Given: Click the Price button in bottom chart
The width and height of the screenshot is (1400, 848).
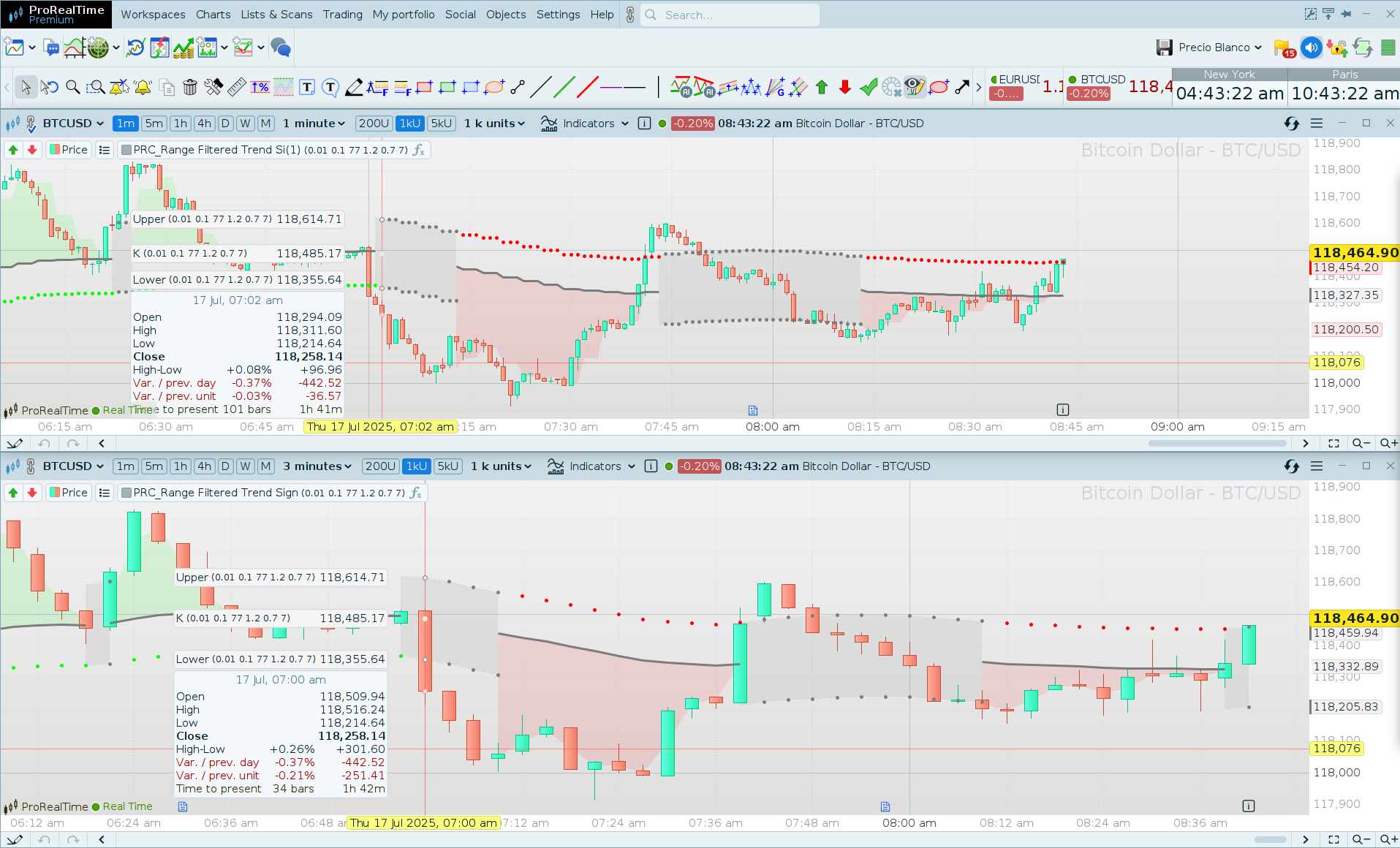Looking at the screenshot, I should tap(68, 493).
